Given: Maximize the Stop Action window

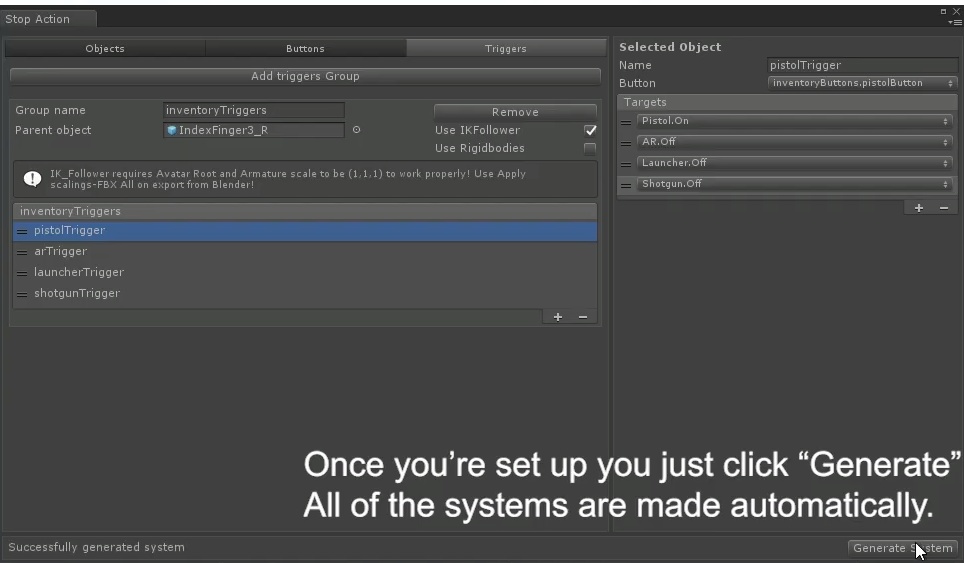Looking at the screenshot, I should (x=943, y=11).
